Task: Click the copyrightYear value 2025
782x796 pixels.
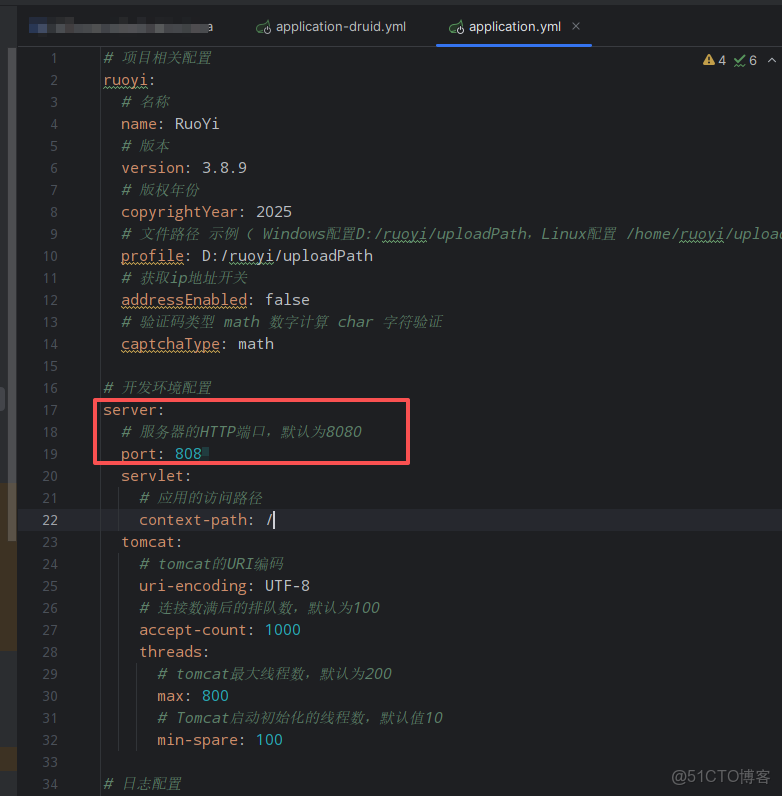Action: (274, 212)
